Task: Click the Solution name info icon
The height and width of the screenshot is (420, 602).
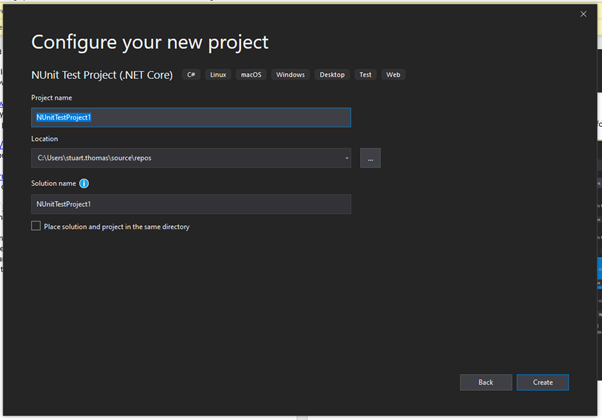Action: coord(84,184)
